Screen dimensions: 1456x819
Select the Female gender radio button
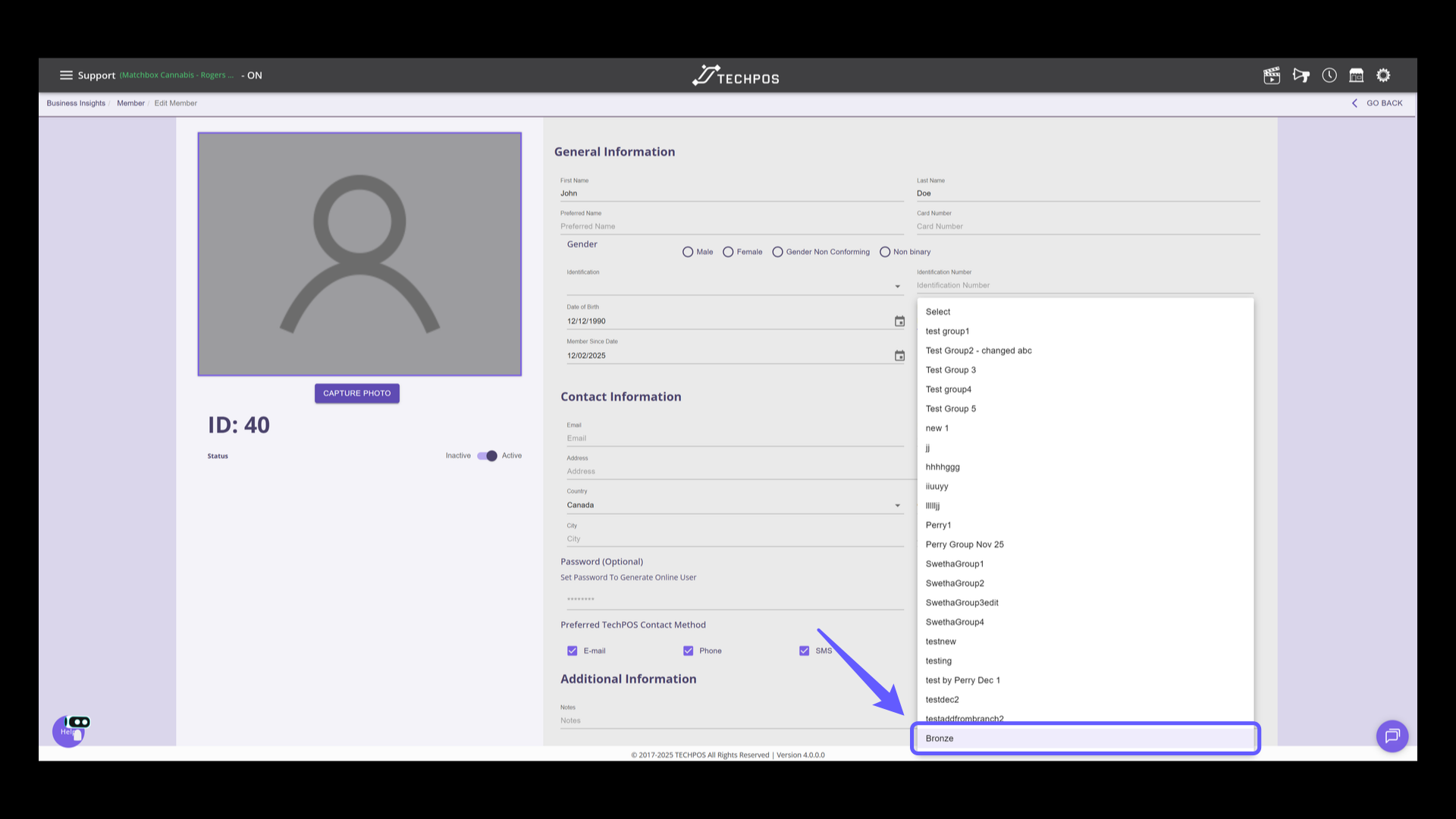(728, 252)
